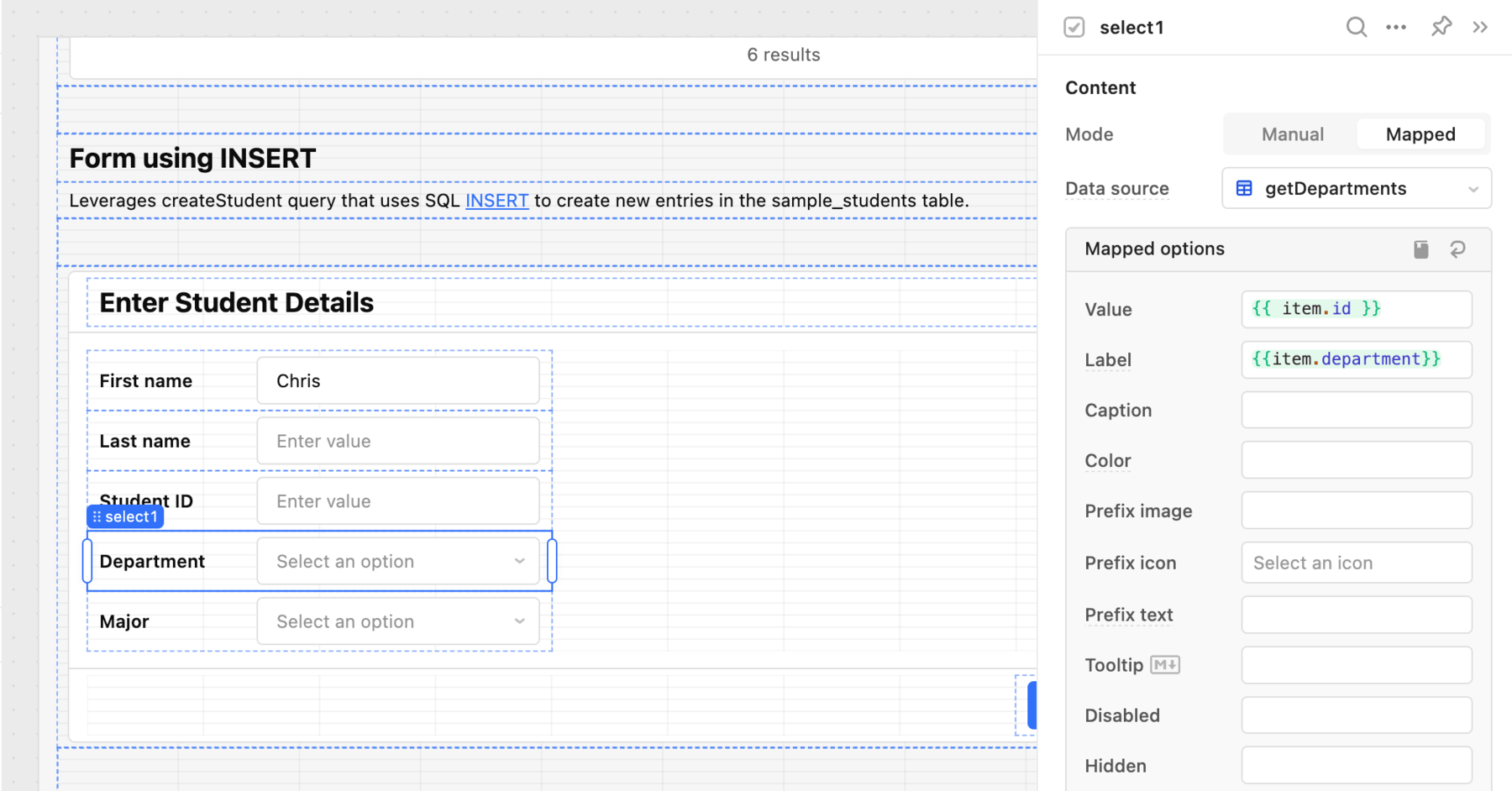
Task: Click the Content section heading
Action: 1100,87
